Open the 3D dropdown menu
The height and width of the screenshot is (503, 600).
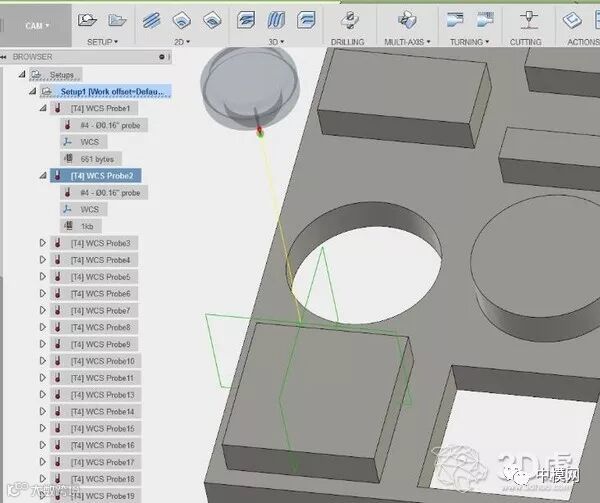point(276,42)
